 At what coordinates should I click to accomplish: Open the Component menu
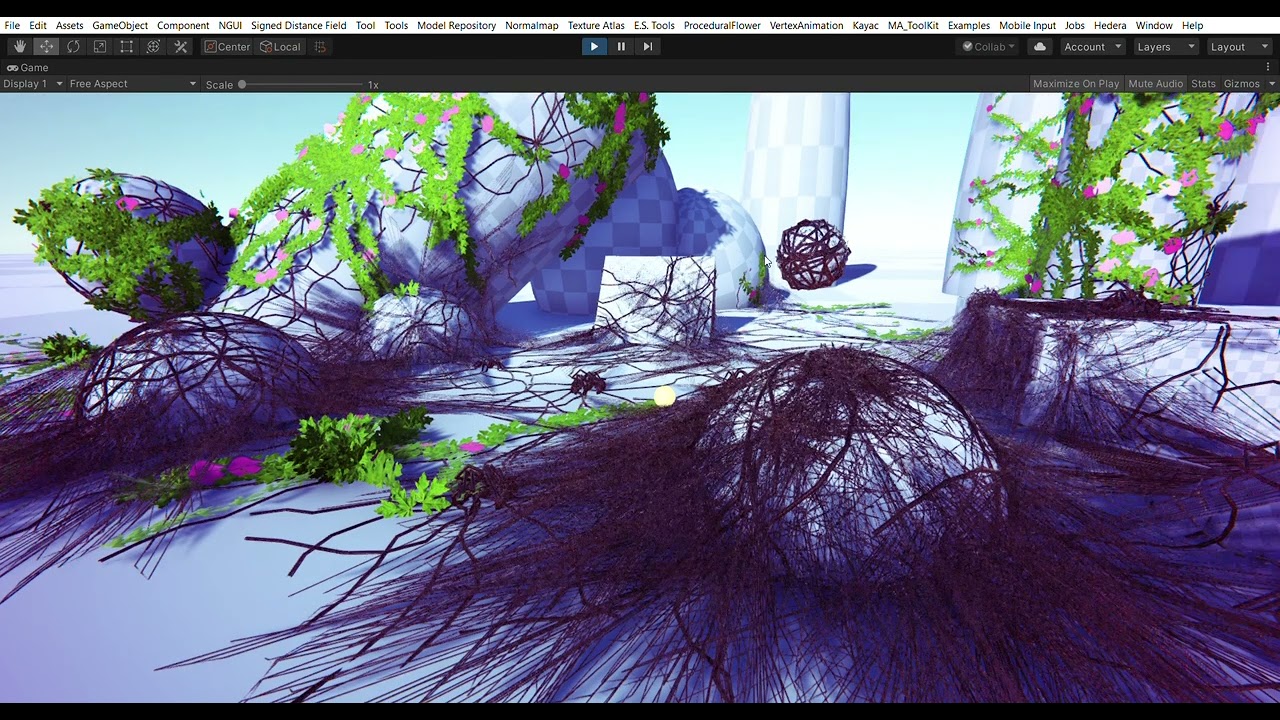point(183,25)
